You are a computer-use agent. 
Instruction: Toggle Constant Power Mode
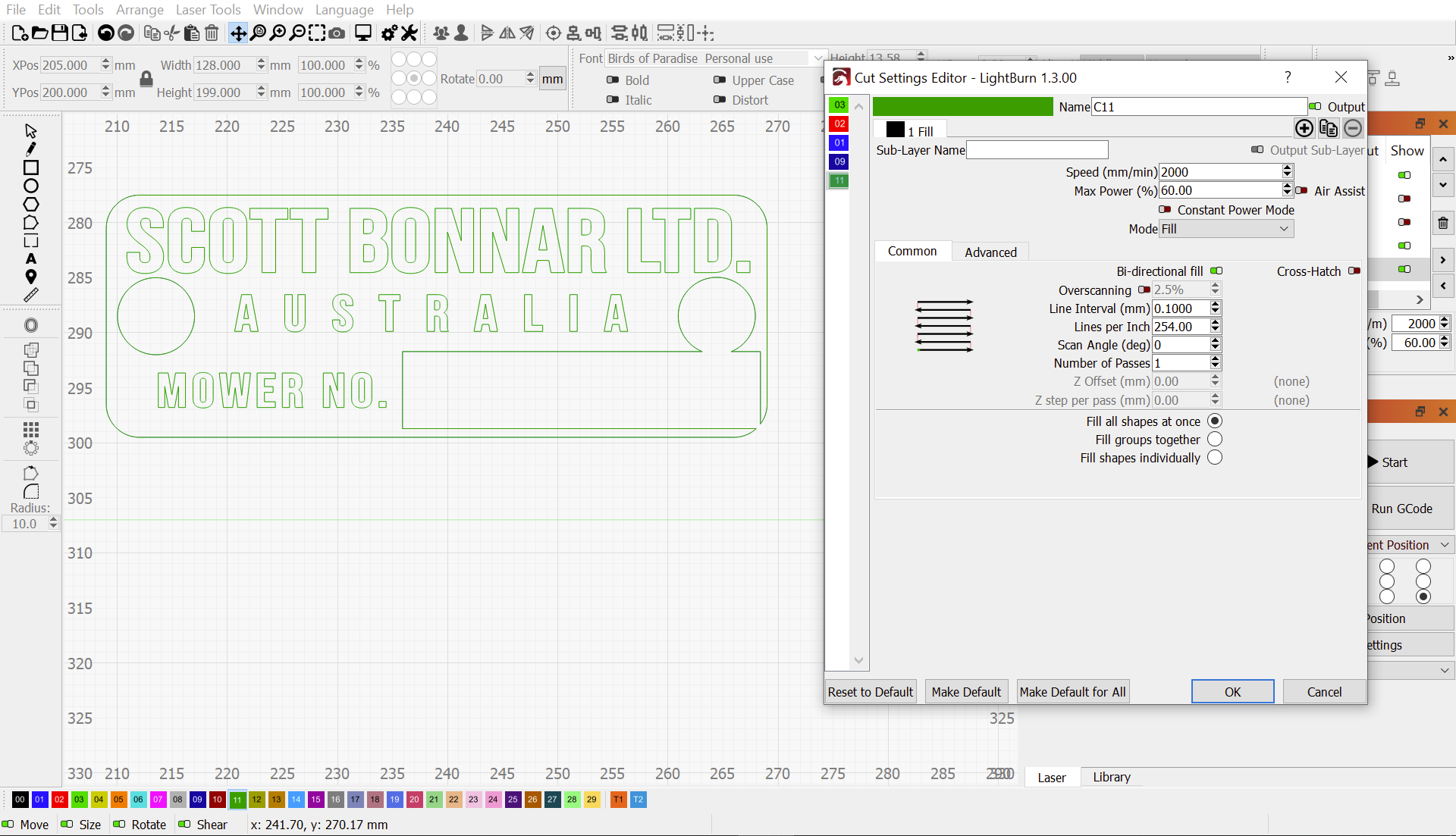pos(1165,210)
